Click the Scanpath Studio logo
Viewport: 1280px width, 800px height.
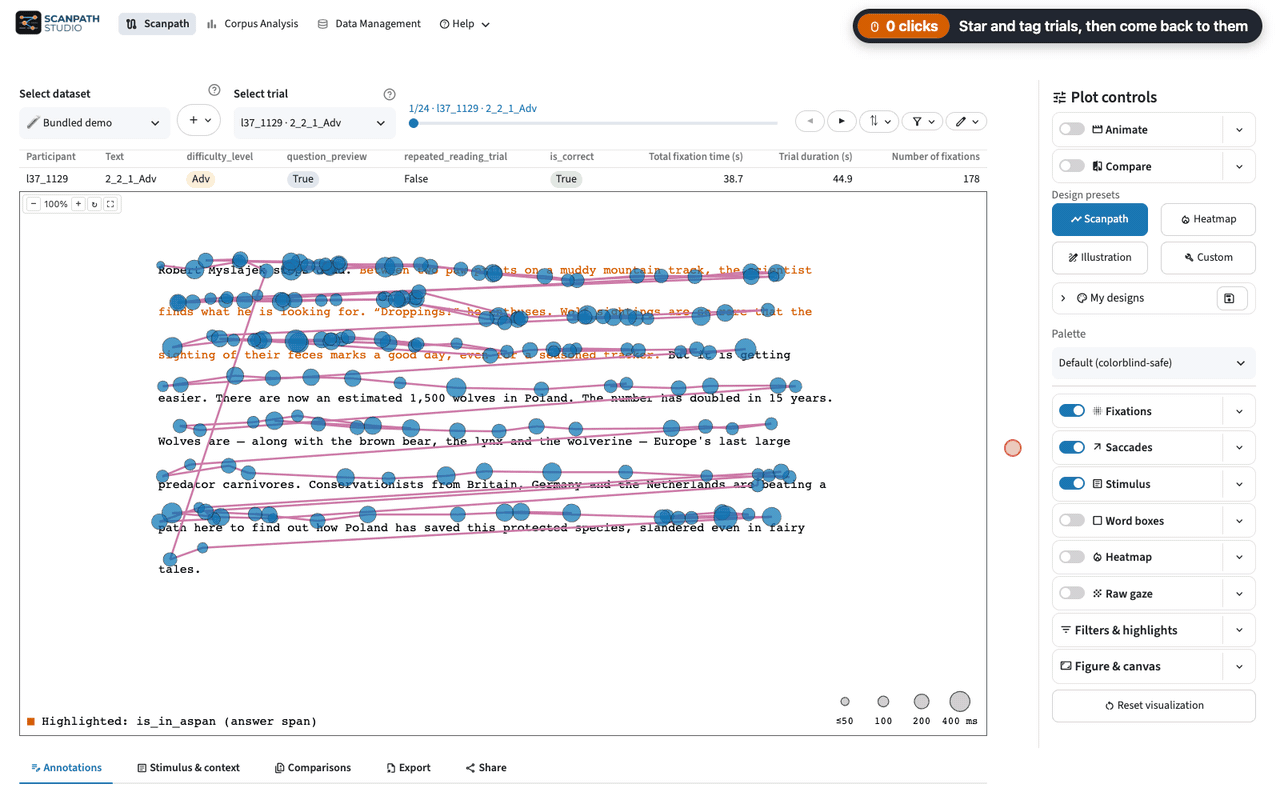click(x=58, y=23)
